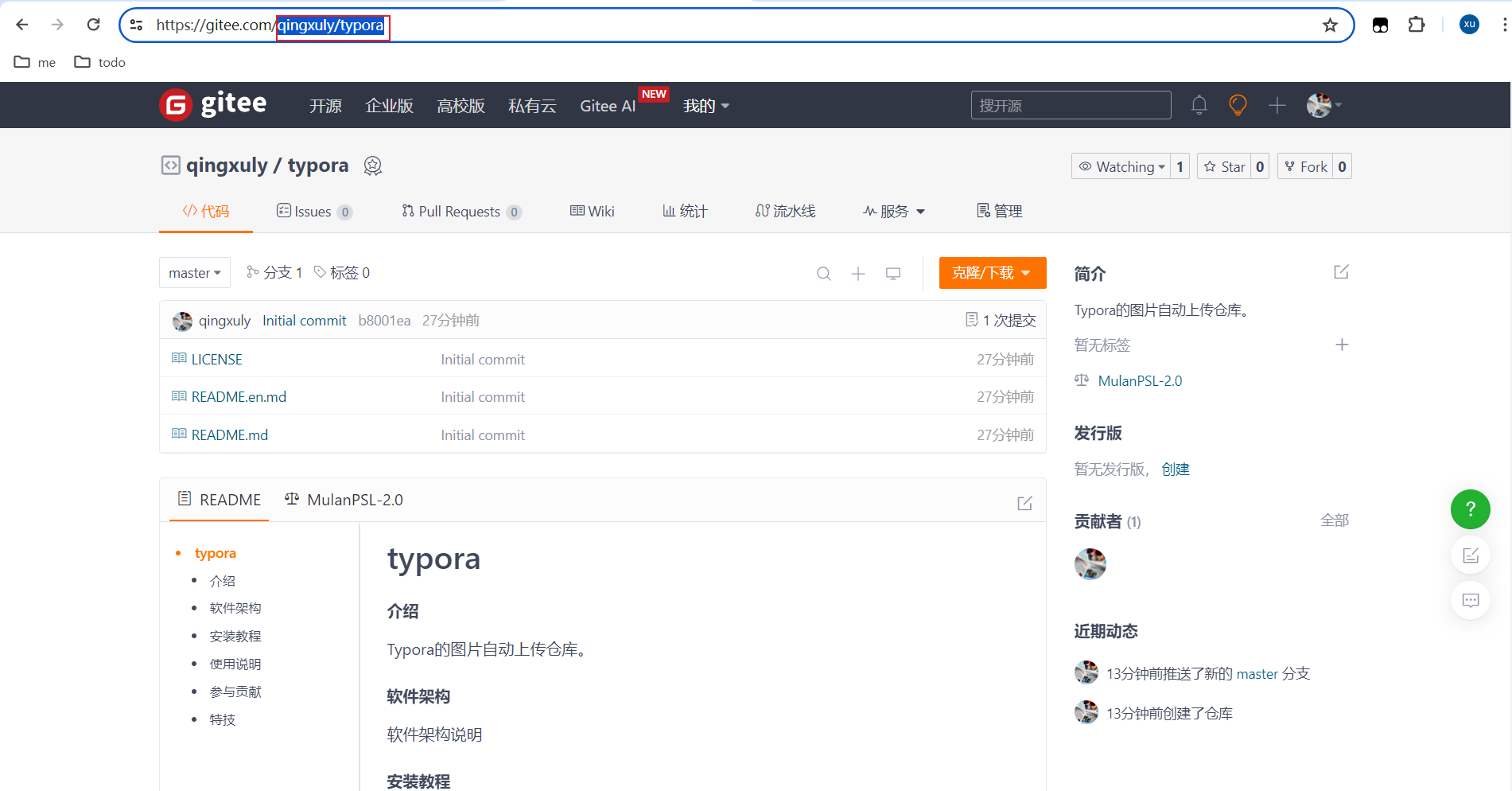This screenshot has height=791, width=1512.
Task: View 全部 contributors
Action: (1335, 520)
